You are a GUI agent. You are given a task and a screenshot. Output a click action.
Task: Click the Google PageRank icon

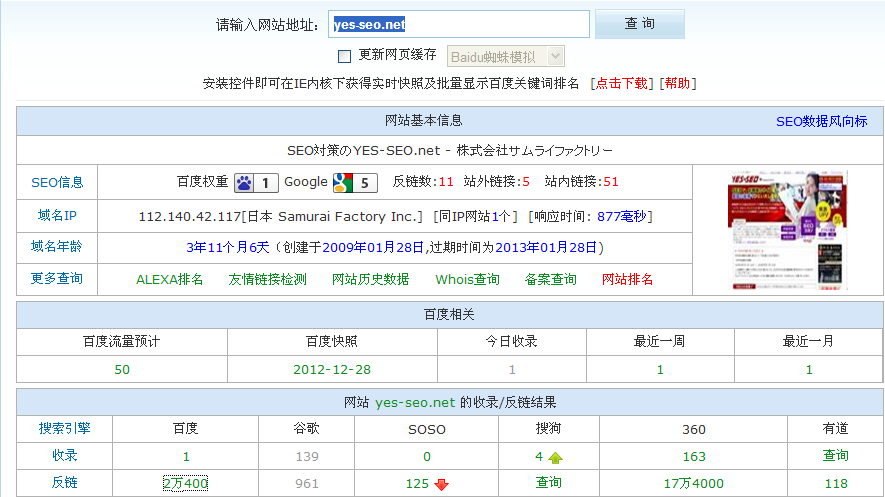point(344,182)
